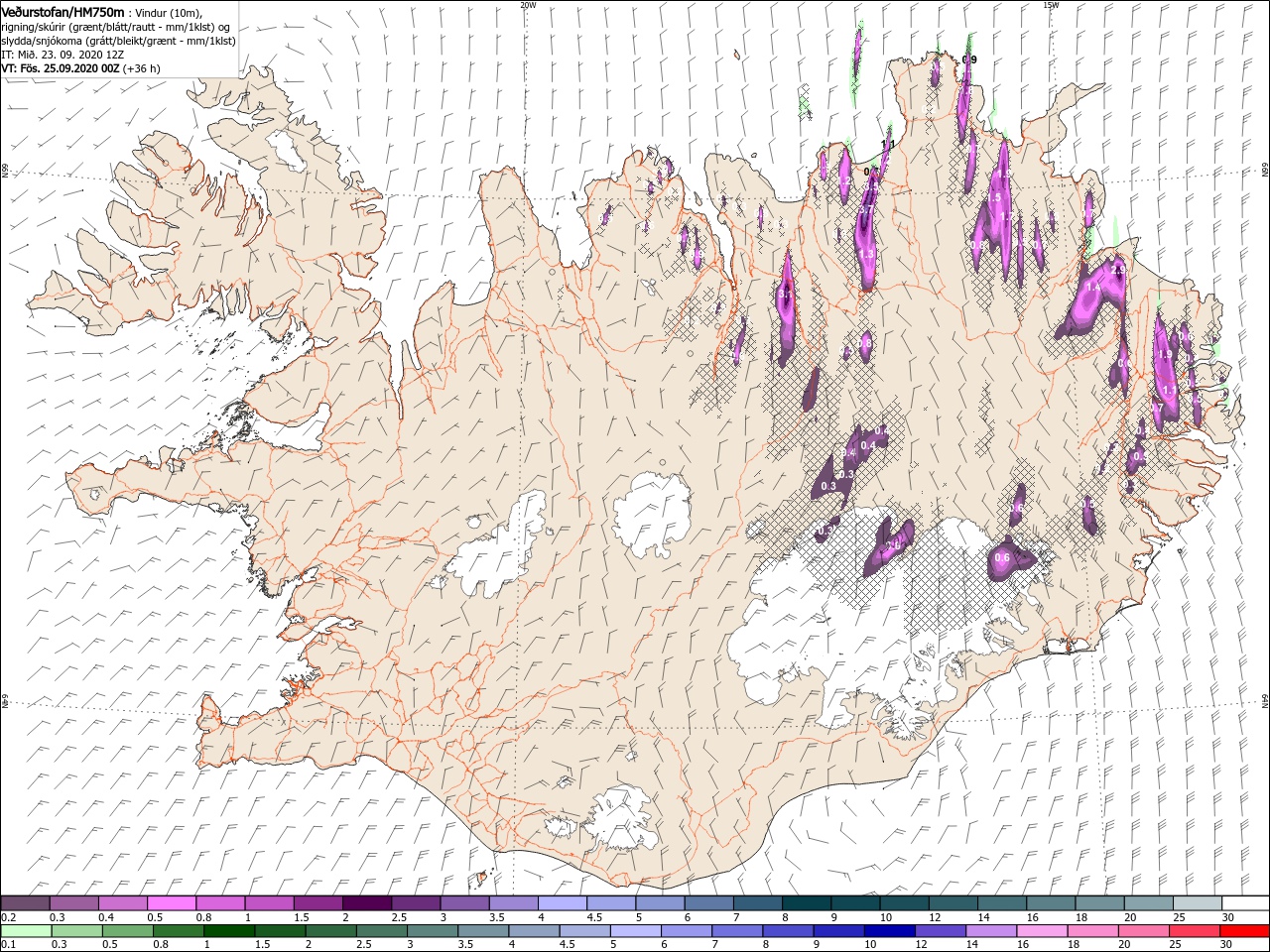1270x952 pixels.
Task: Click the 'slydda/snjókoma' legend description line
Action: 118,41
